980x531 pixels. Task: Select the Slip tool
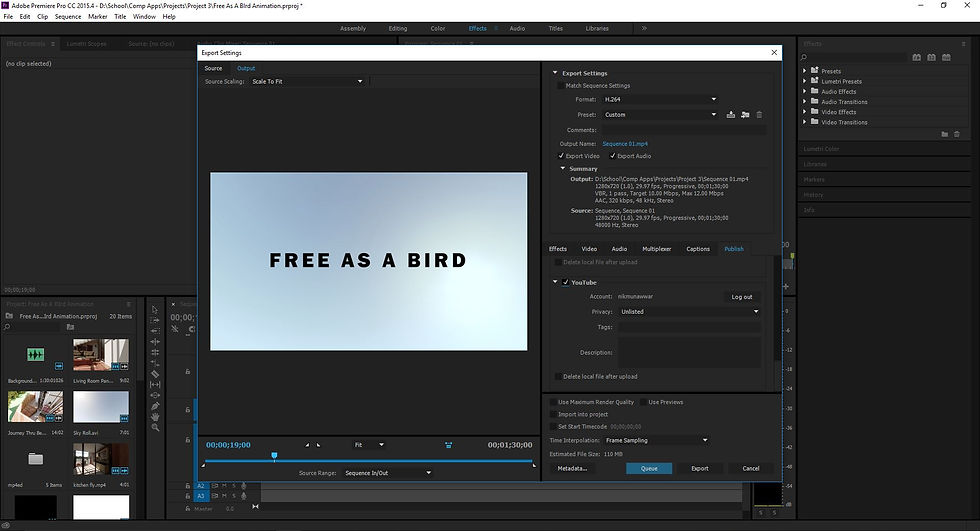point(155,384)
